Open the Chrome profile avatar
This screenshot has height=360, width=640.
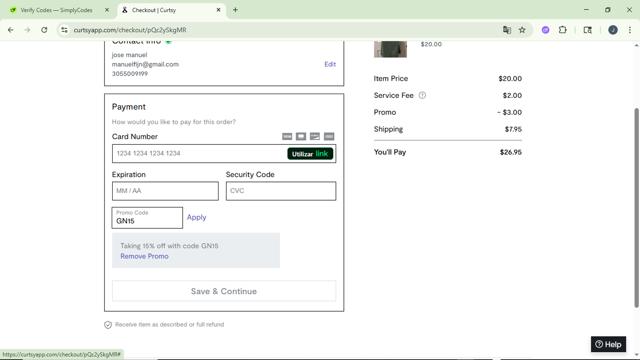[x=613, y=30]
